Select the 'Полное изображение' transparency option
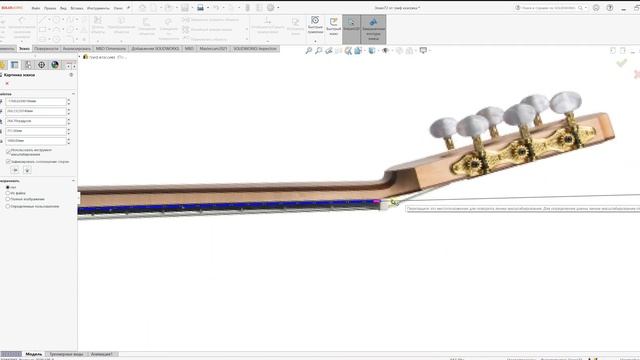The height and width of the screenshot is (360, 640). [x=8, y=199]
